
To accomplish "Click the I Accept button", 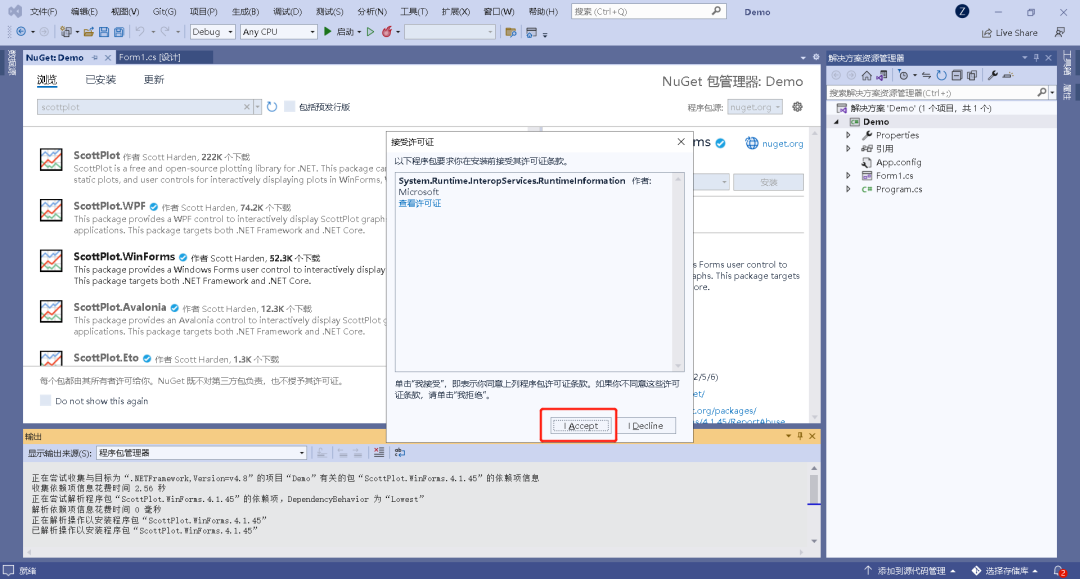I will point(581,426).
